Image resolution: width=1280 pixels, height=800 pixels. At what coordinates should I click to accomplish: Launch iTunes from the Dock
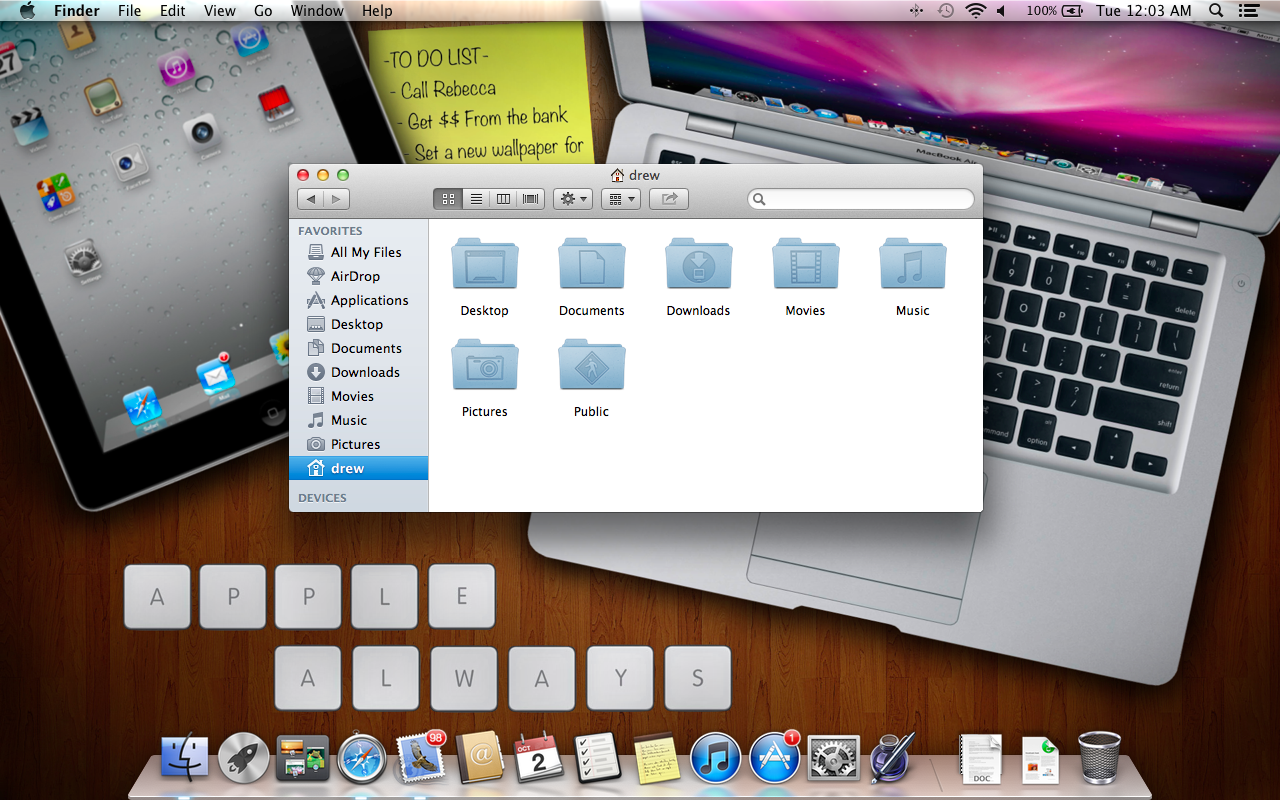click(x=716, y=757)
